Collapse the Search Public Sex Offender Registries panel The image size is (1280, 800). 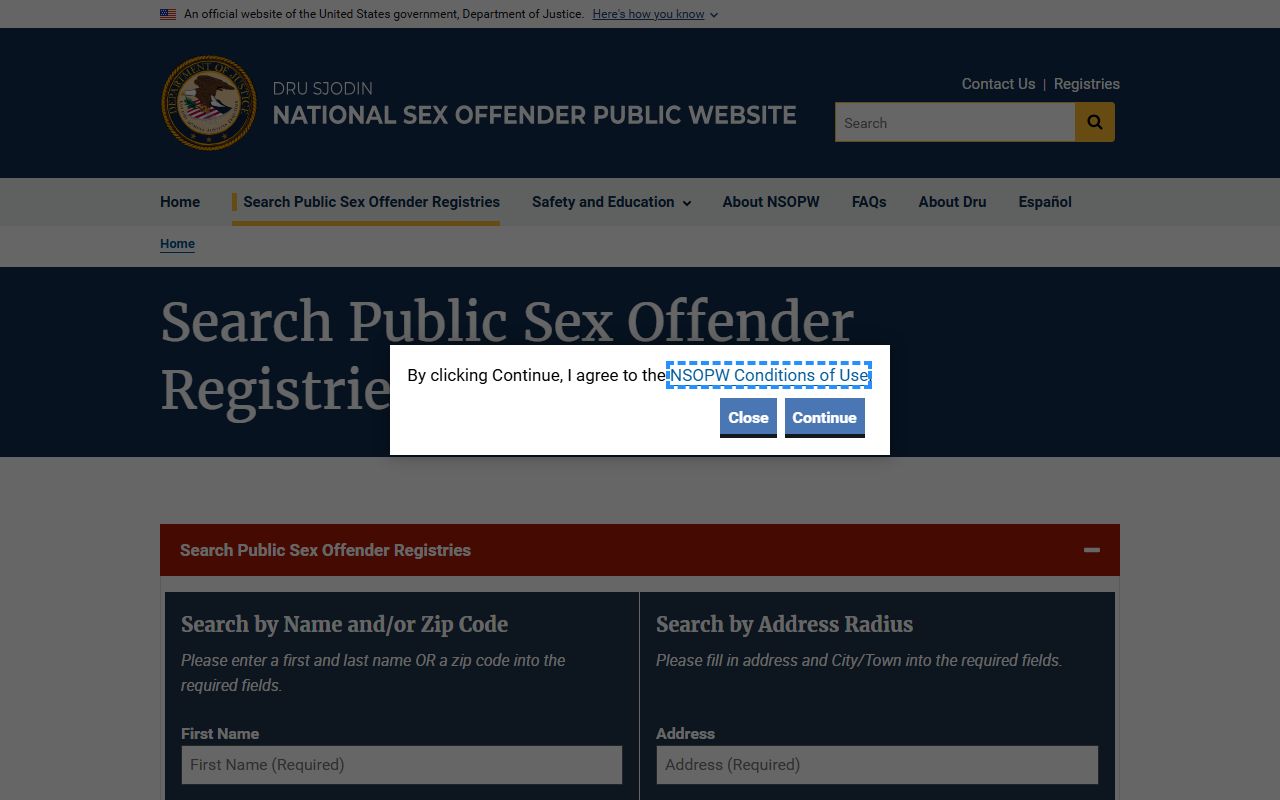click(1092, 550)
